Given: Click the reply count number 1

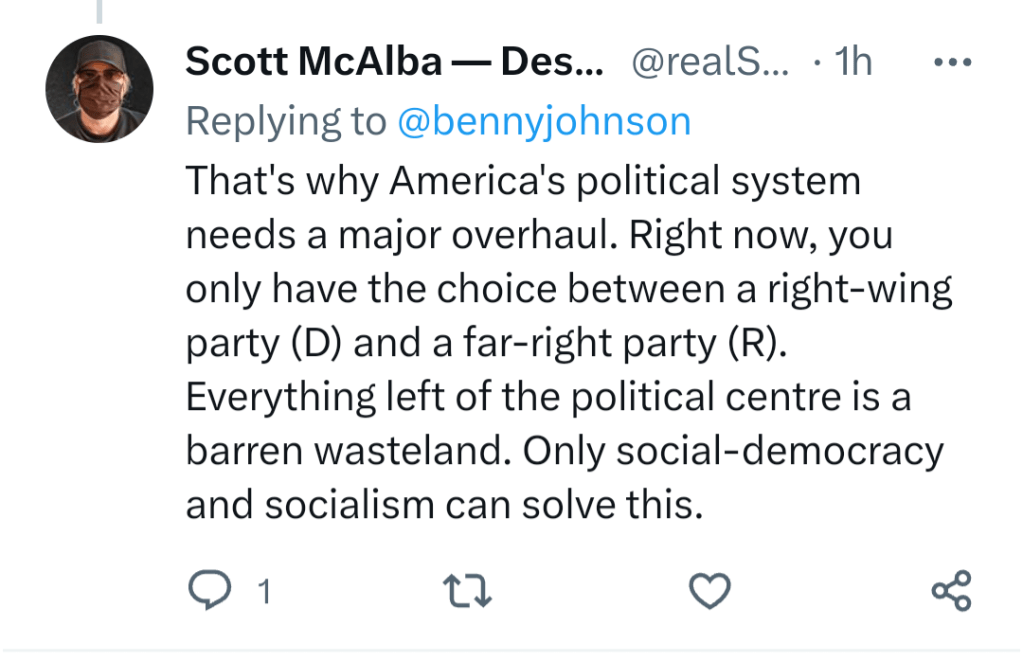Looking at the screenshot, I should pos(264,593).
